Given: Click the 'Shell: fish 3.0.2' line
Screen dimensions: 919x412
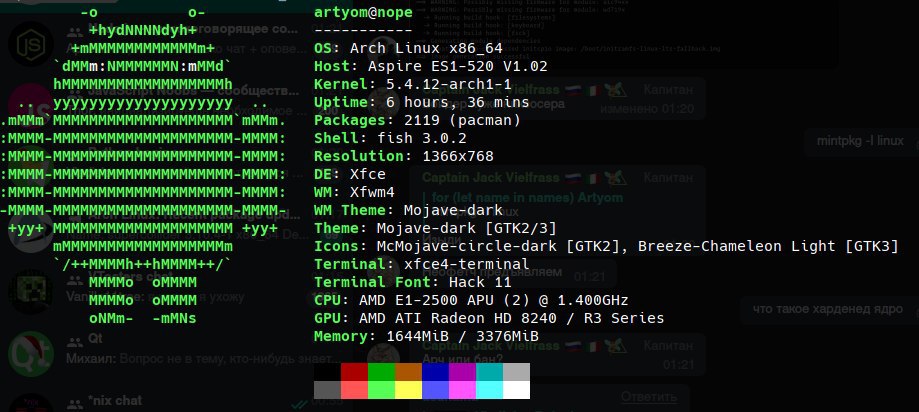Looking at the screenshot, I should 390,139.
